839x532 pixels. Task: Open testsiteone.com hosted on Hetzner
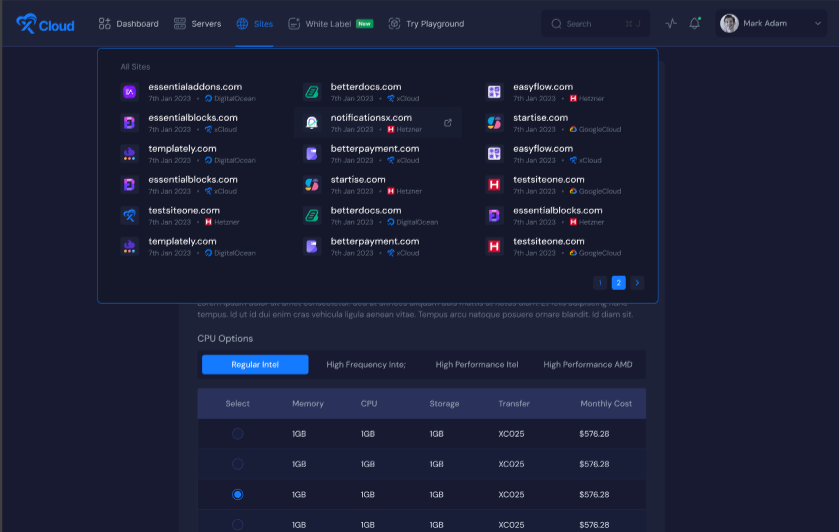click(x=184, y=210)
